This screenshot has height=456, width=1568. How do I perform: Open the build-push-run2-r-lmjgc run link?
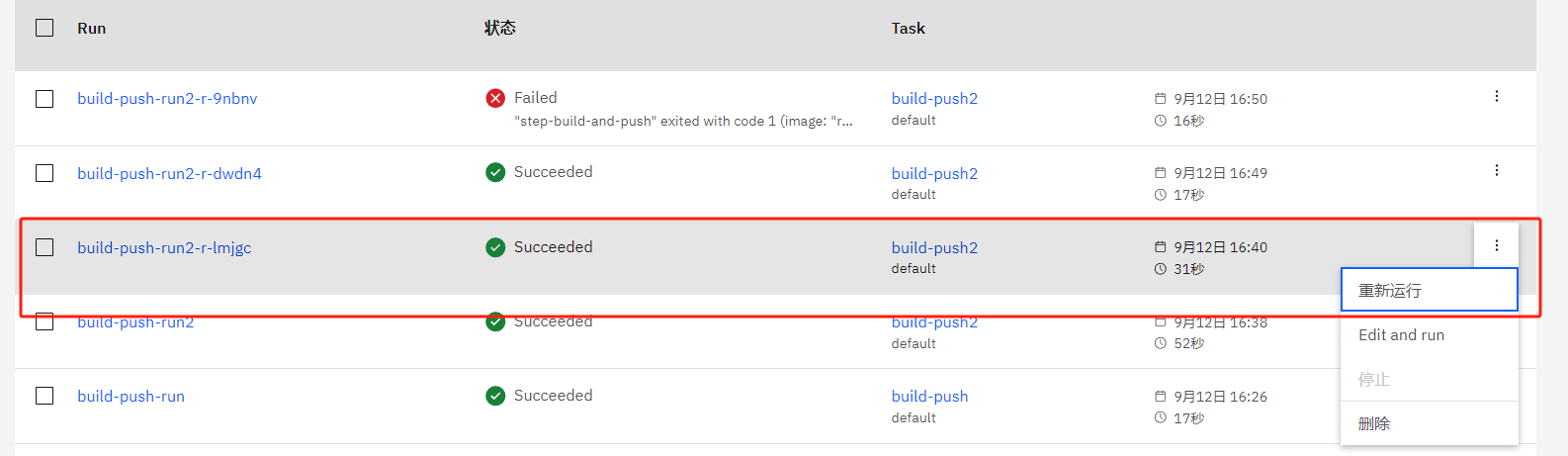coord(164,247)
